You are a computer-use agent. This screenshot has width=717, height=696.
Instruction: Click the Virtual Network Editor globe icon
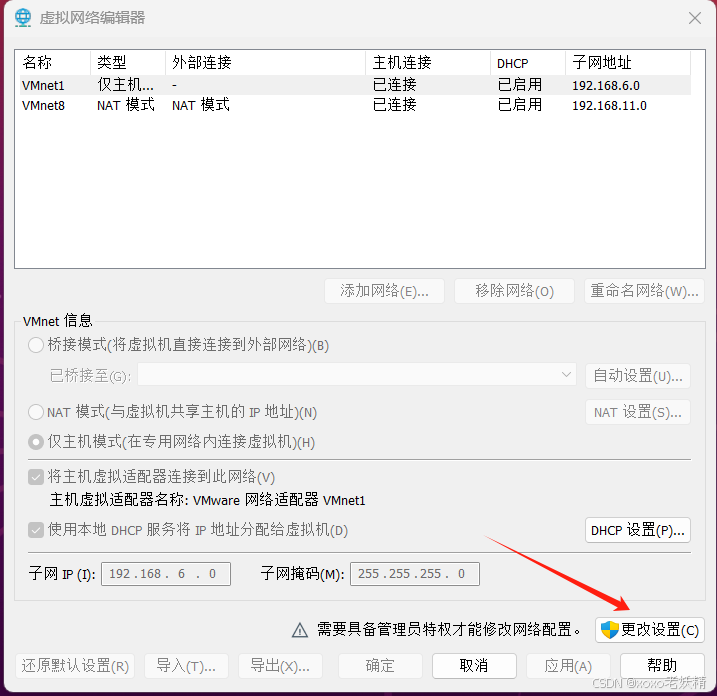click(x=23, y=17)
